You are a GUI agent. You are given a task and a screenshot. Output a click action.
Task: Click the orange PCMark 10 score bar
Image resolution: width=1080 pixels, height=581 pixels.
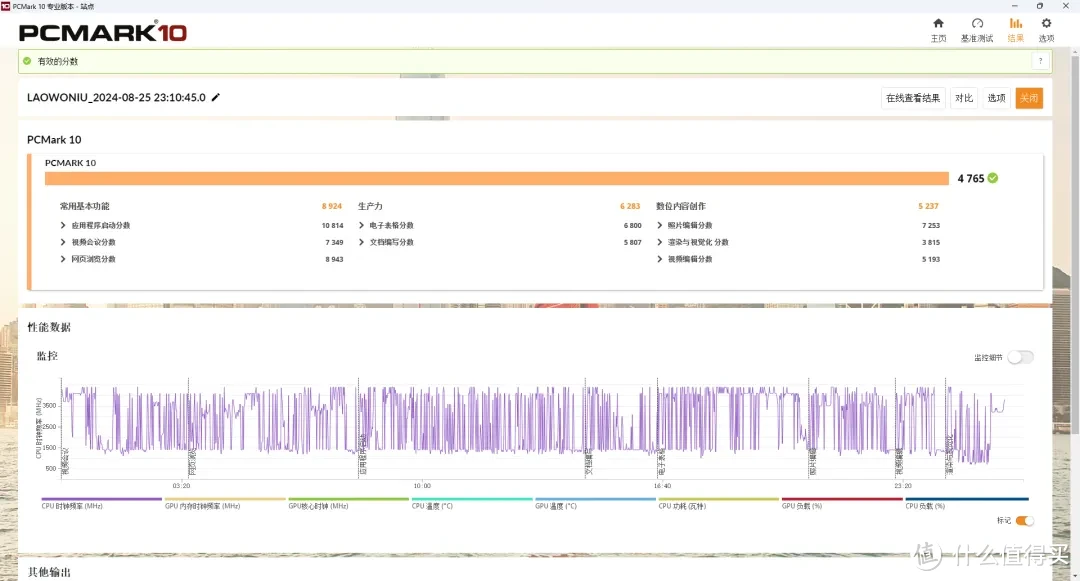point(497,178)
